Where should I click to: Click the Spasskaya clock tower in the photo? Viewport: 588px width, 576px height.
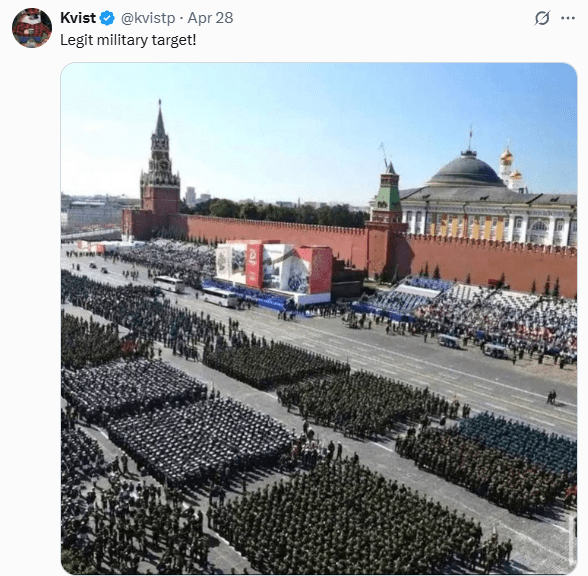[160, 165]
